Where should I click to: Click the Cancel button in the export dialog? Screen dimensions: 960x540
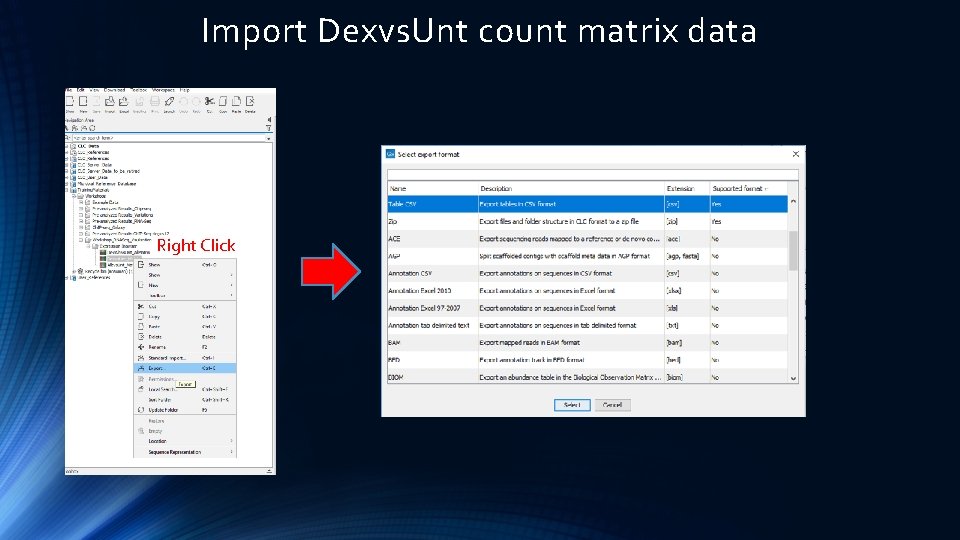[x=612, y=405]
